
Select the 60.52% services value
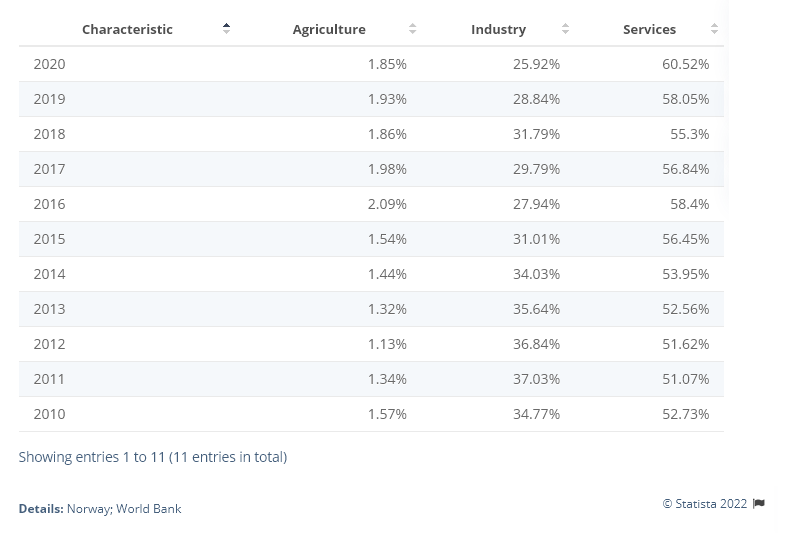point(686,64)
